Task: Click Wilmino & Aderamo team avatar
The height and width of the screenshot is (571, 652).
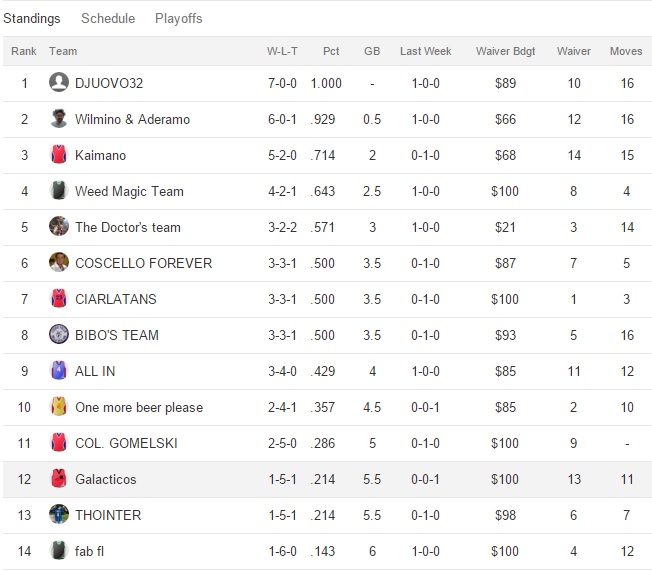Action: [59, 119]
